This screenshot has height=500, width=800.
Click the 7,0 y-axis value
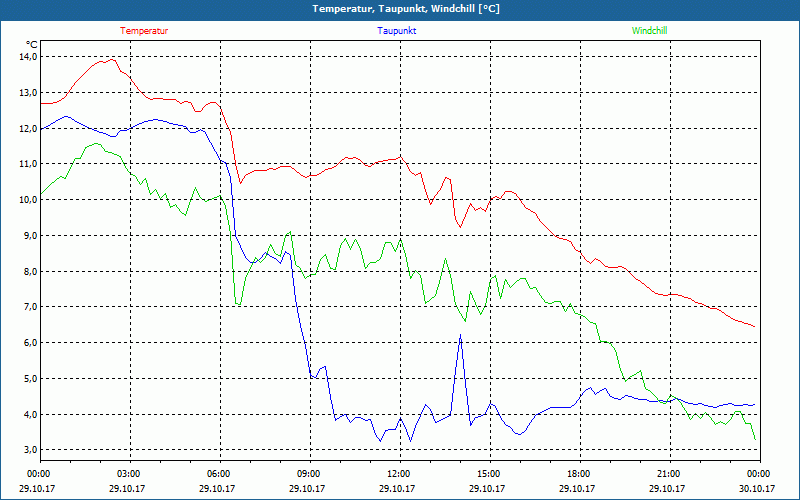[x=31, y=307]
